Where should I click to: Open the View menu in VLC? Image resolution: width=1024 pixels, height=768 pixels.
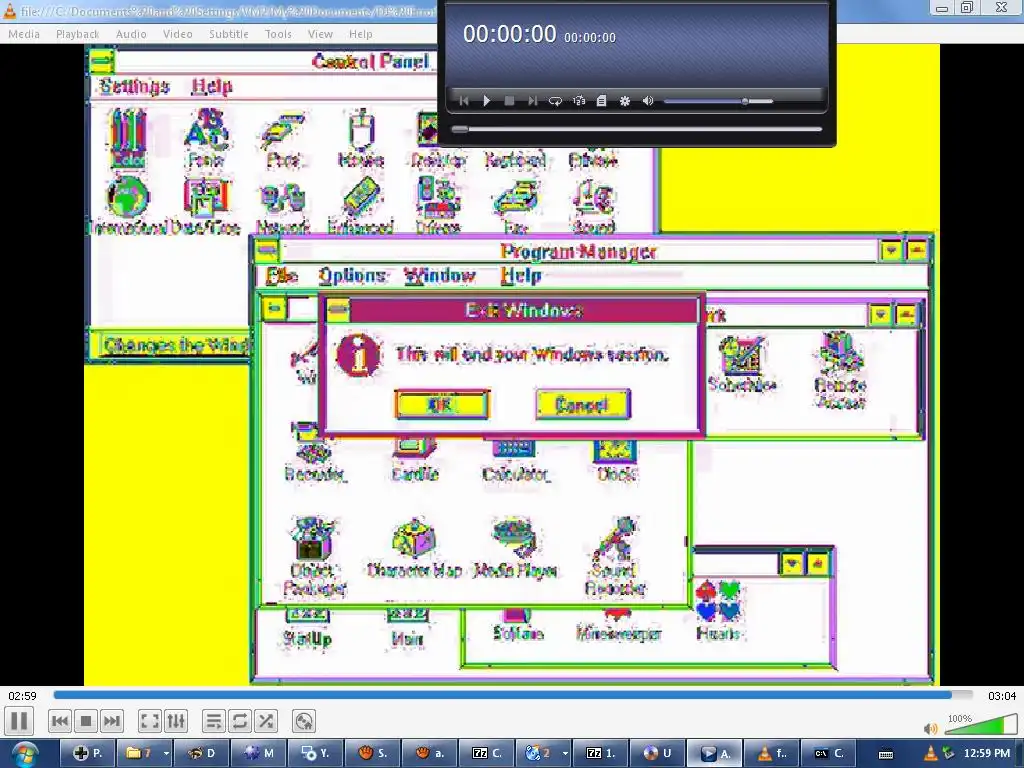tap(320, 34)
